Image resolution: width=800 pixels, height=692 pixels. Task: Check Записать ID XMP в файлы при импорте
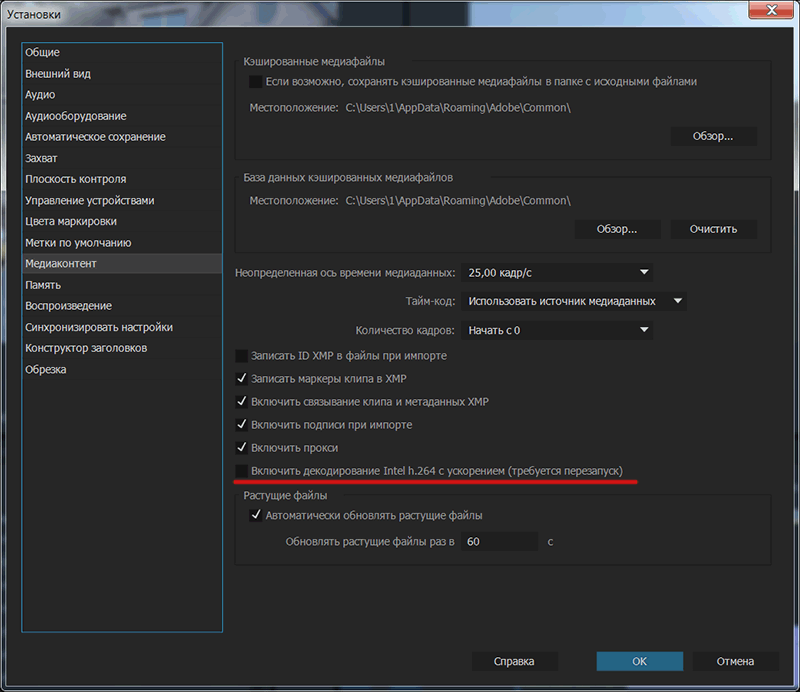tap(242, 356)
